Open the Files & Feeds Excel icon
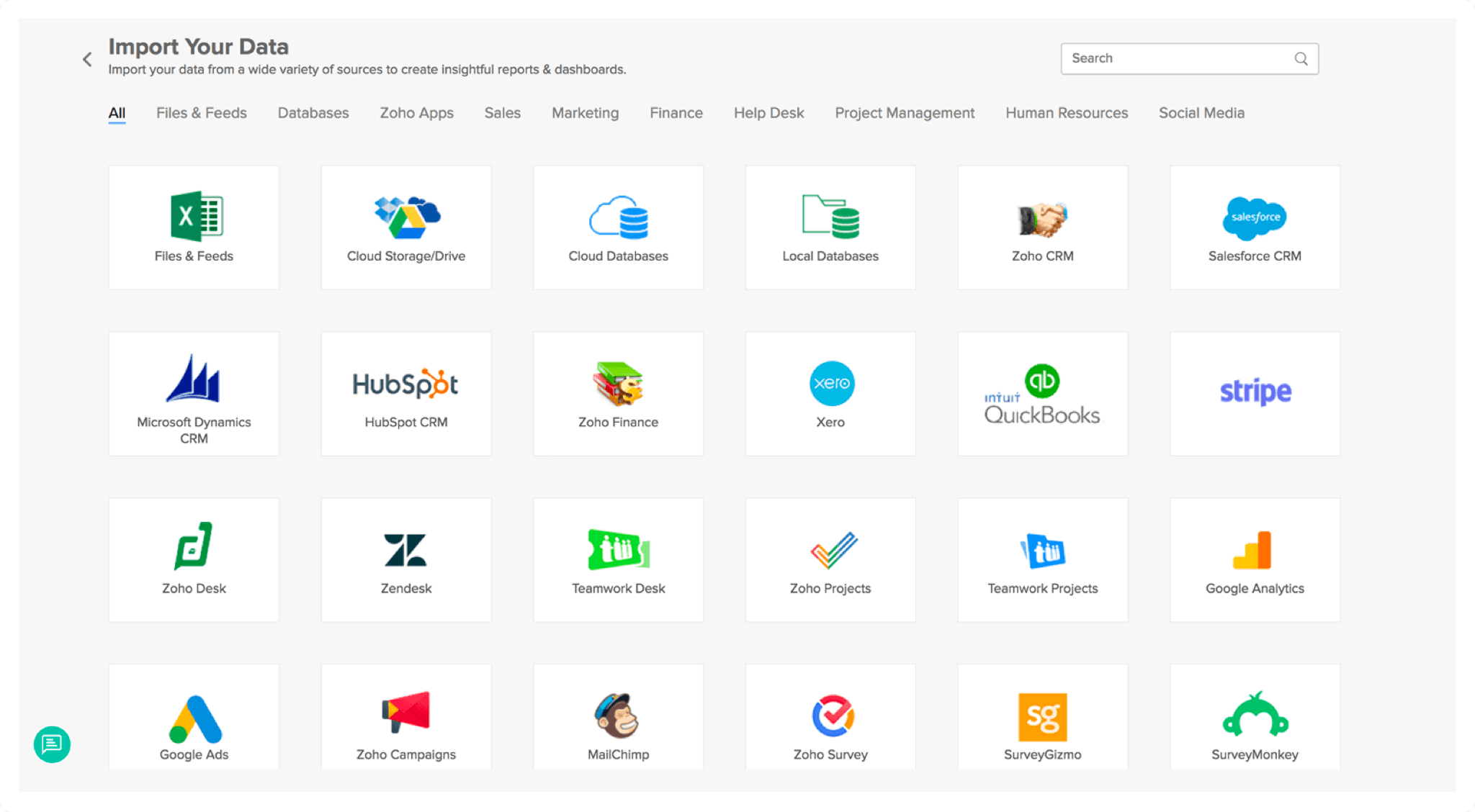This screenshot has width=1475, height=812. tap(196, 215)
